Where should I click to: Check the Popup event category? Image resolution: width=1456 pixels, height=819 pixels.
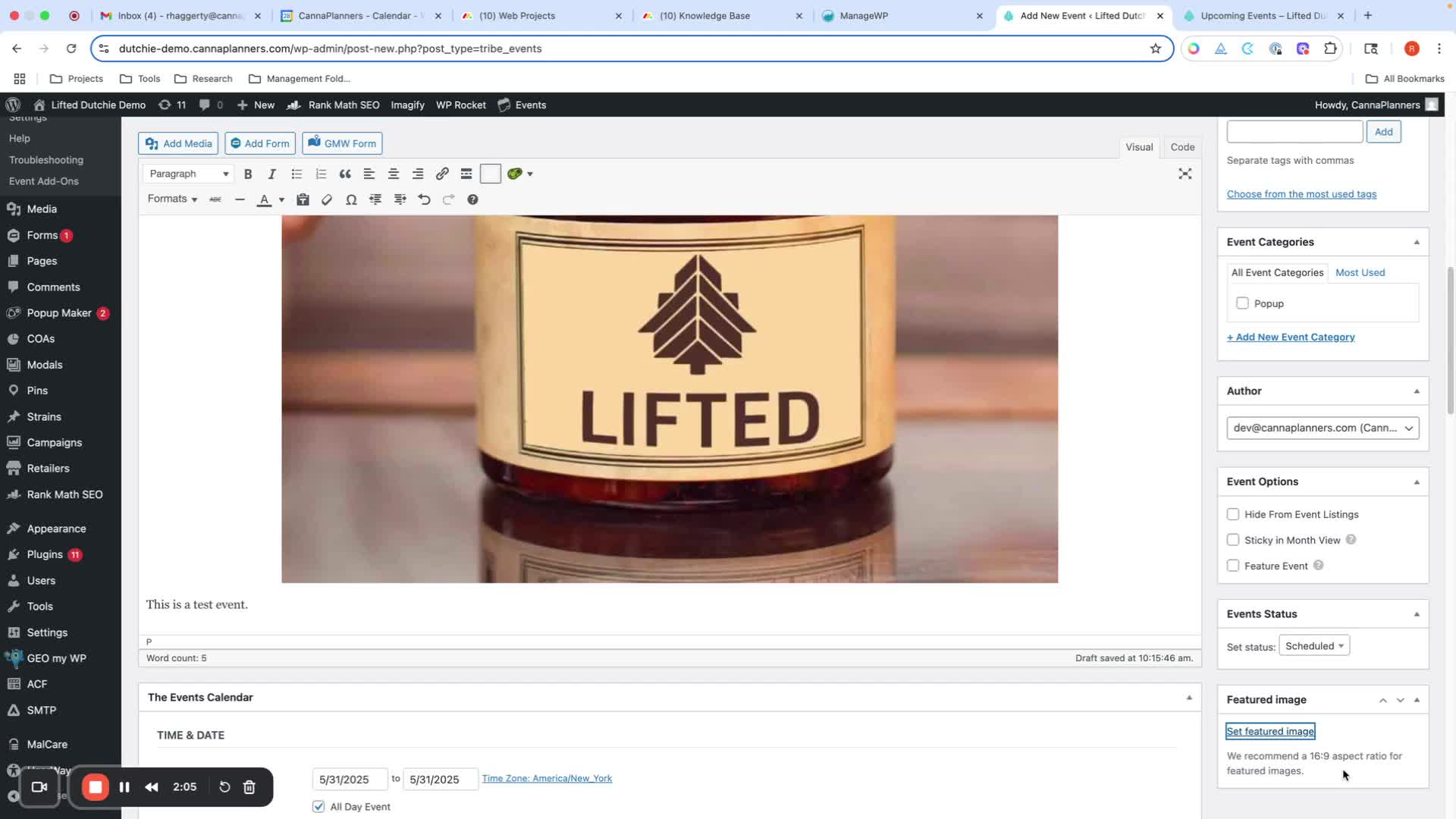click(x=1242, y=303)
